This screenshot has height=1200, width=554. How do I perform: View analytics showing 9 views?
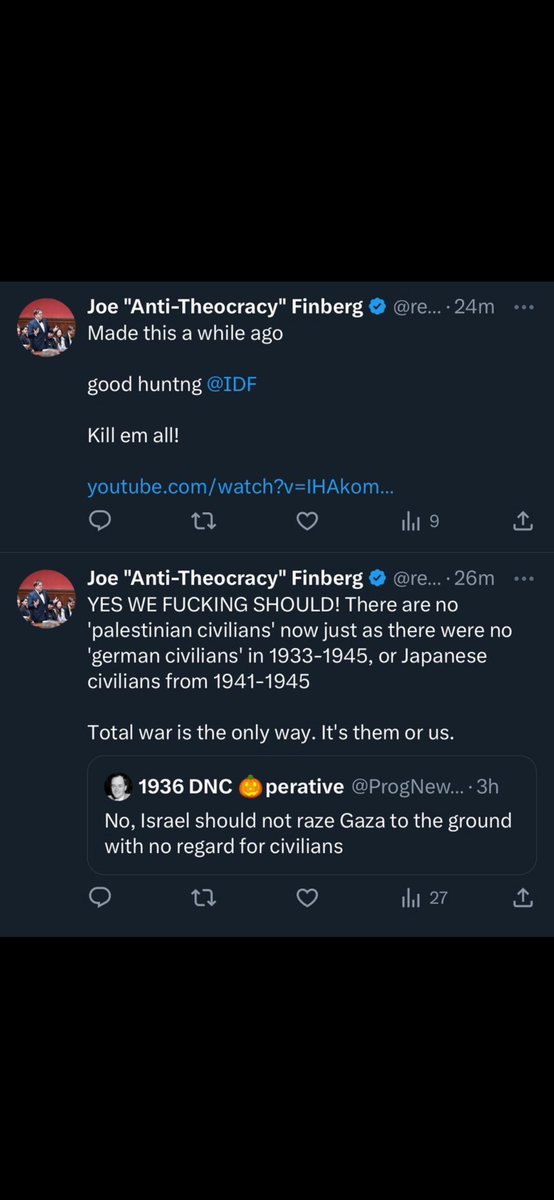420,521
